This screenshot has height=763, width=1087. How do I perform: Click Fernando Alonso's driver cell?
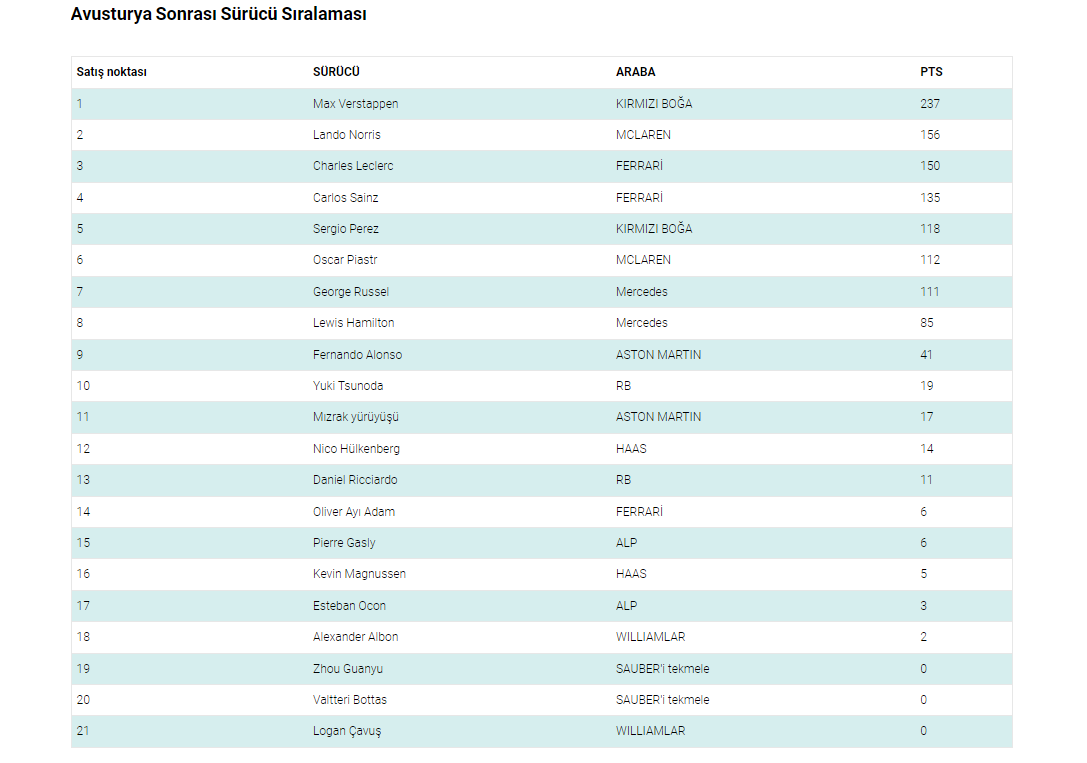357,355
